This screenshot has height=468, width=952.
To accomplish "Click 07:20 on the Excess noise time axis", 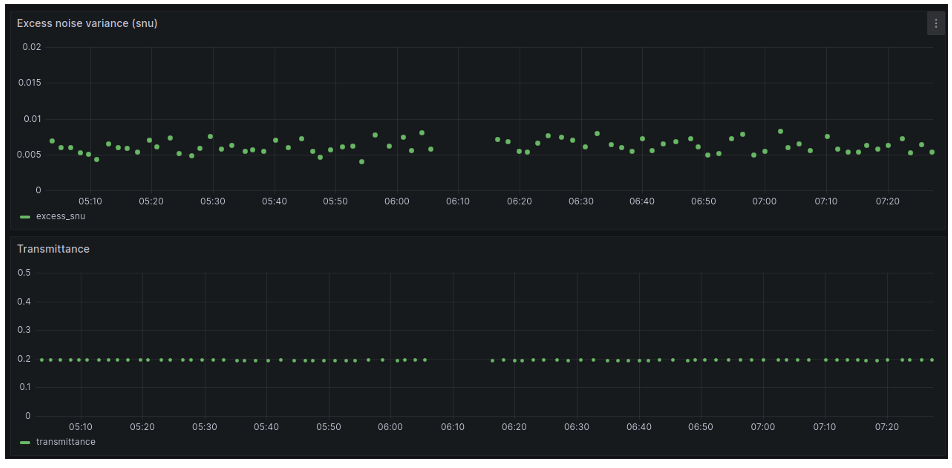I will (x=888, y=201).
